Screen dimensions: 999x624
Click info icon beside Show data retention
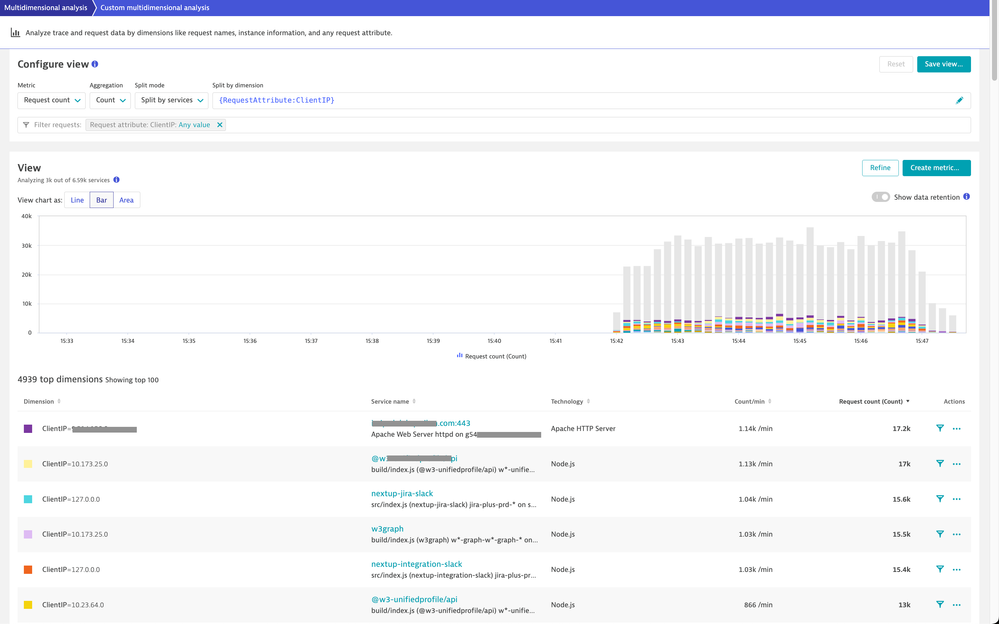(967, 197)
